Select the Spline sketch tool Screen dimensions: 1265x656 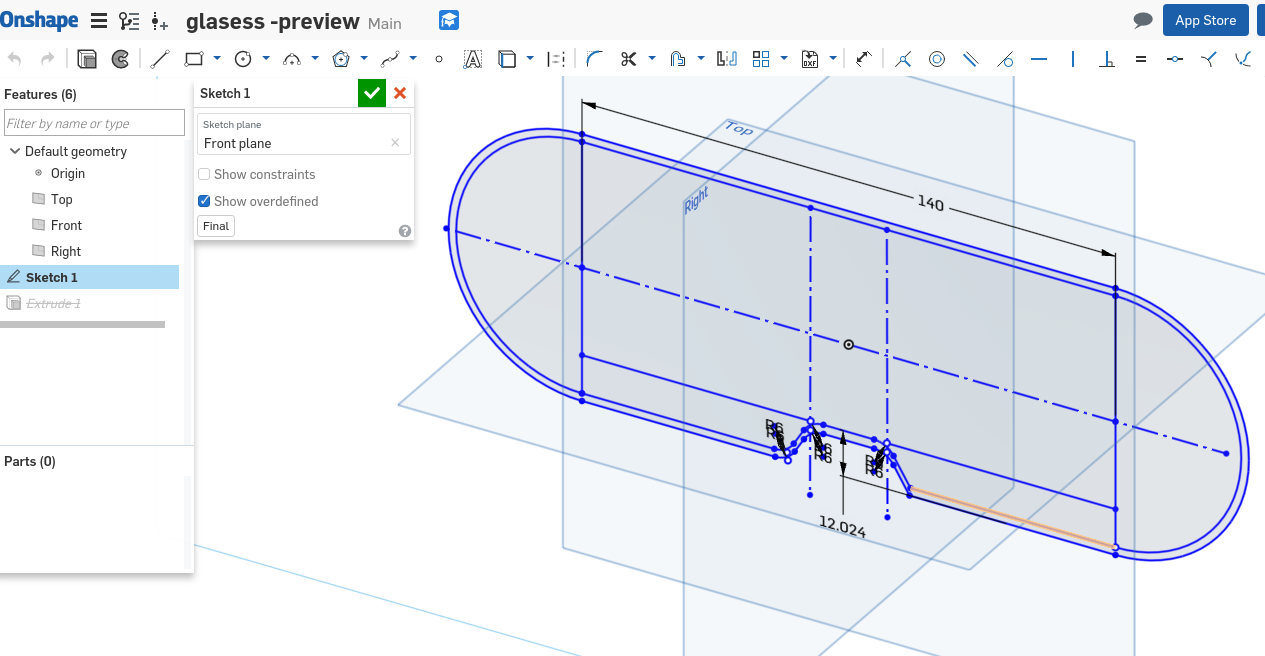[x=390, y=59]
